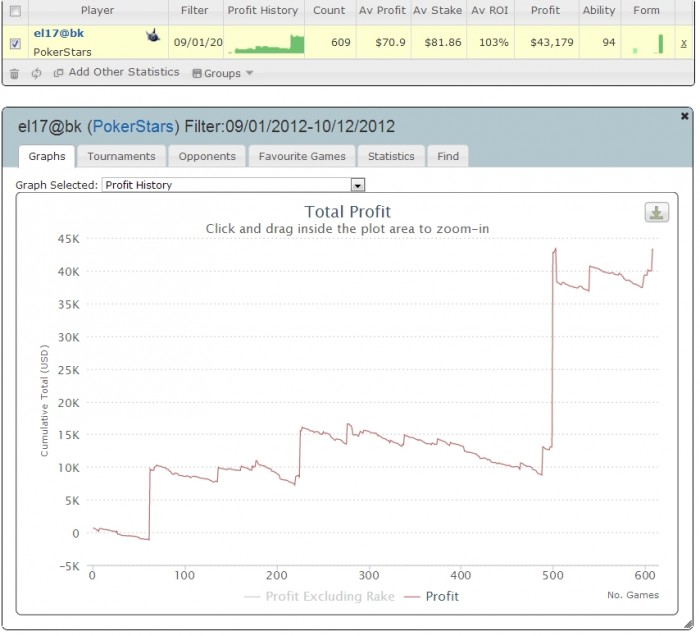Sort by the Count column header
700x636 pixels.
coord(329,10)
